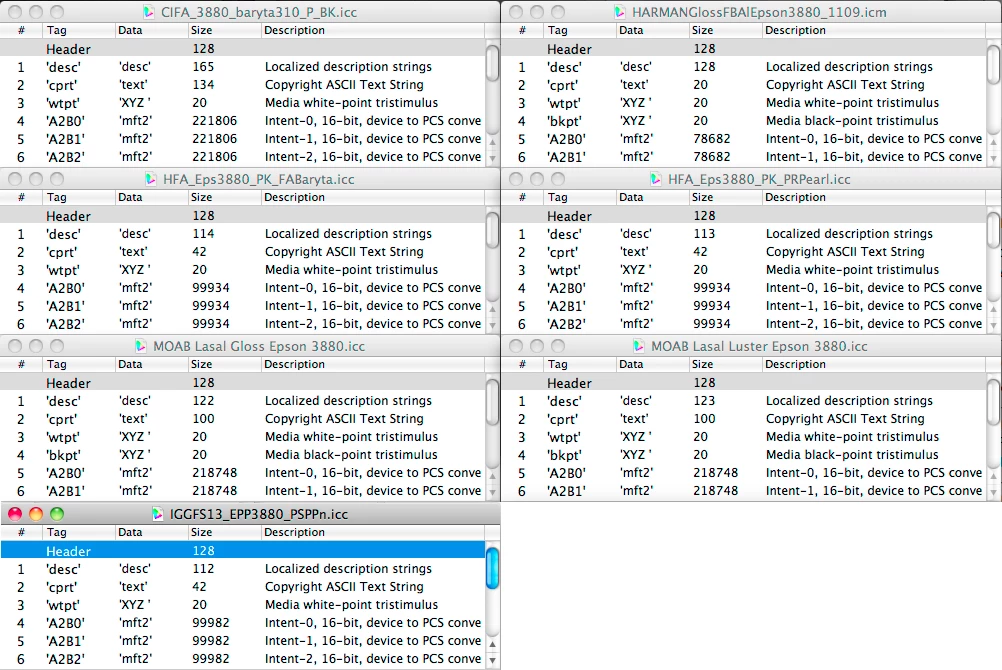Select 'cprt' row sized 134 in CIFA

coord(243,84)
